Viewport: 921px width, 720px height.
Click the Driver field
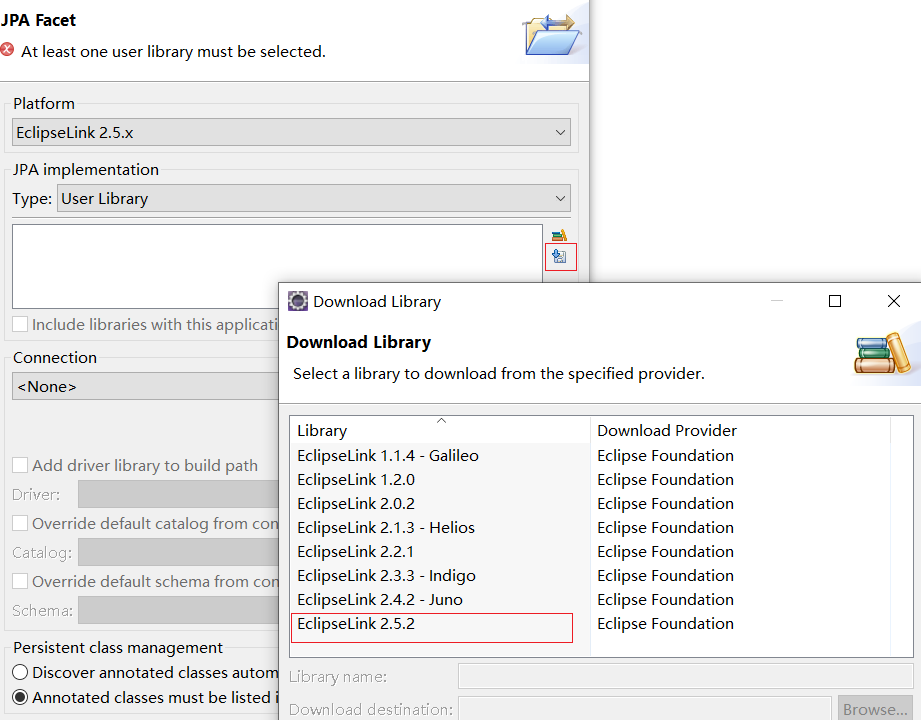pos(178,494)
